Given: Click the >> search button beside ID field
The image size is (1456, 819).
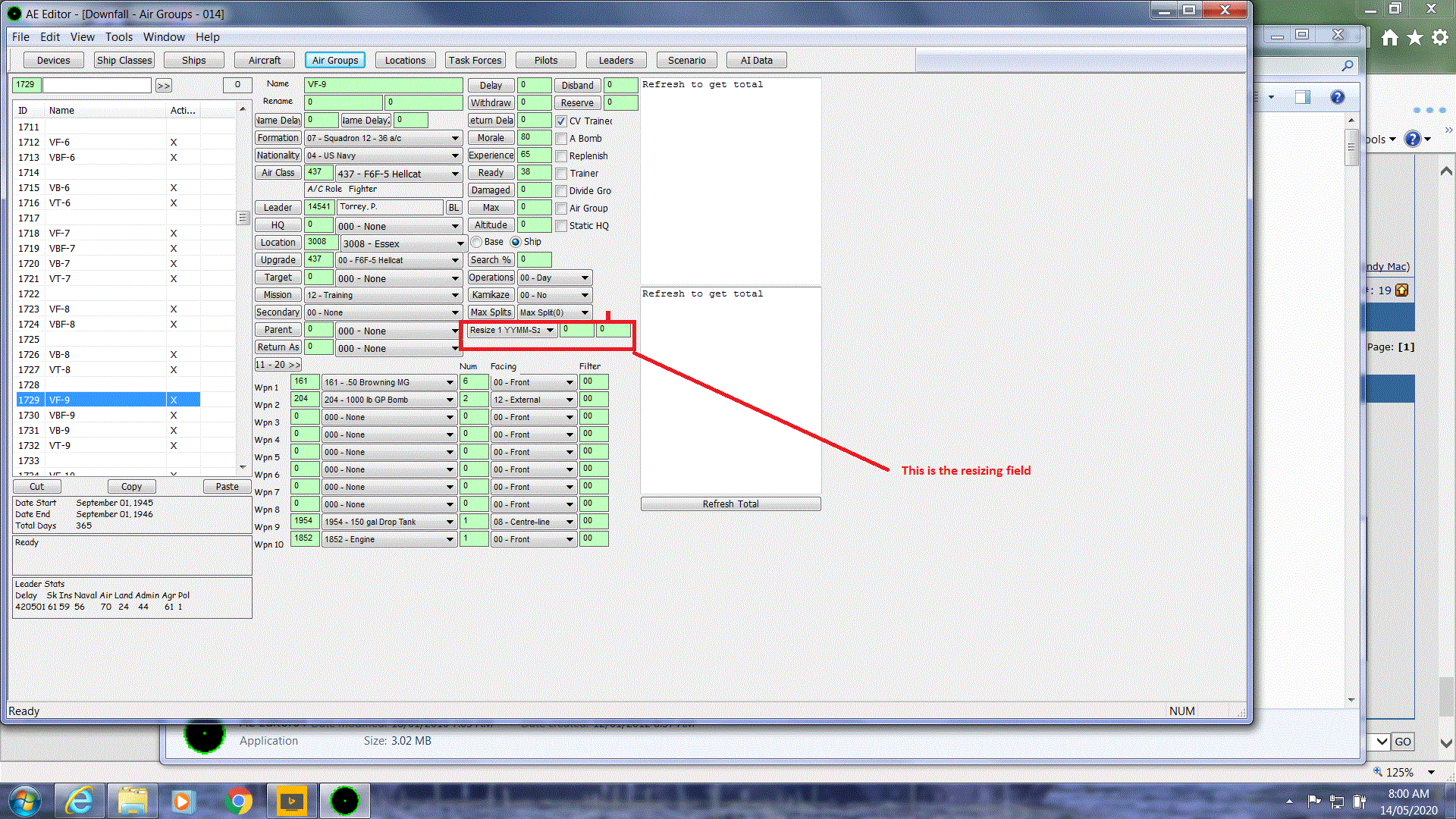Looking at the screenshot, I should [163, 86].
